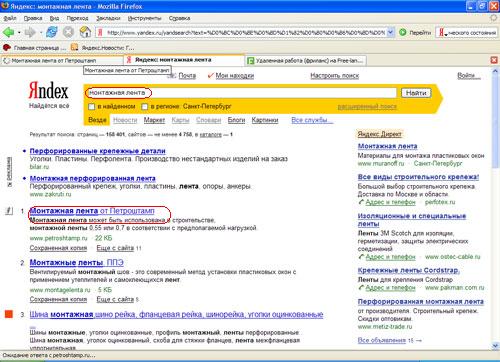Expand the address bar URL history dropdown
The width and height of the screenshot is (500, 362).
coord(391,32)
